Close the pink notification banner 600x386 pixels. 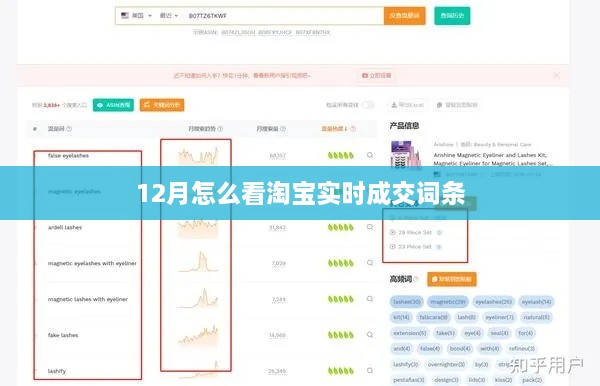556,75
